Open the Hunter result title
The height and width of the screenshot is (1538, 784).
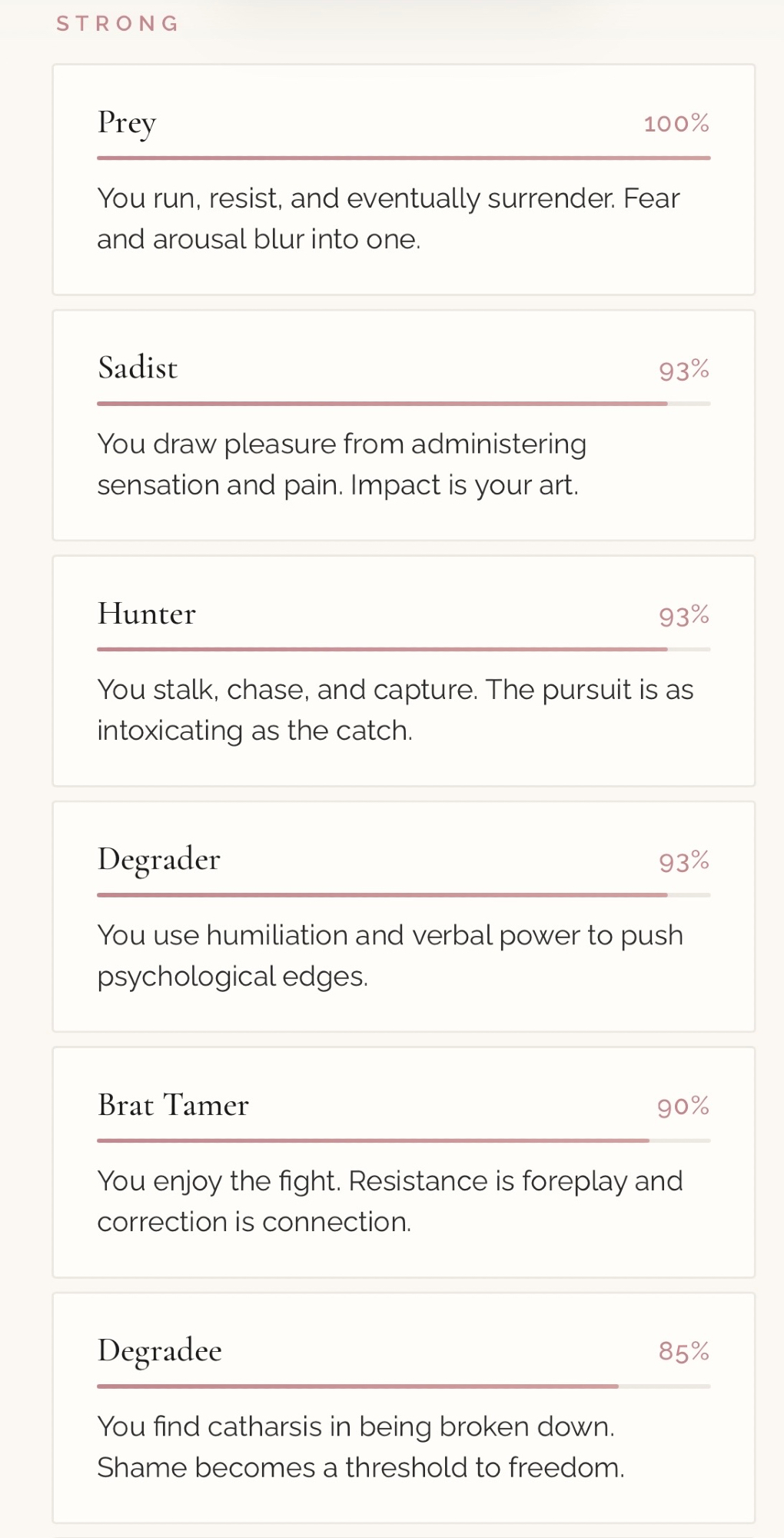point(147,614)
